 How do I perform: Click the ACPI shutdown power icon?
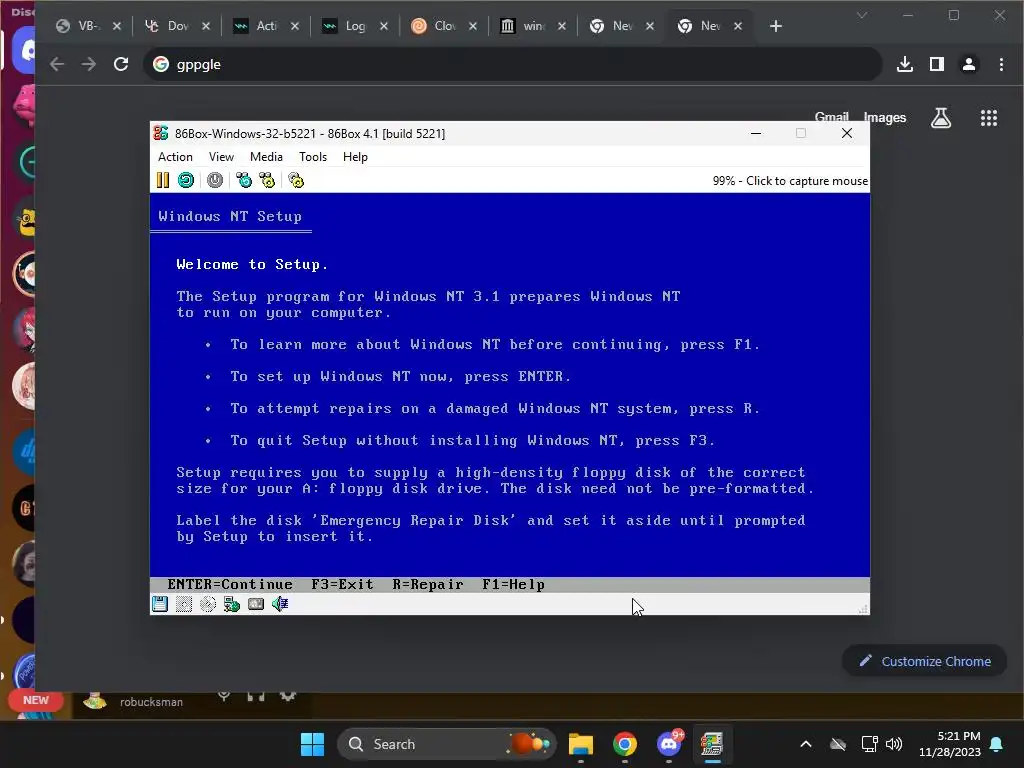tap(215, 180)
